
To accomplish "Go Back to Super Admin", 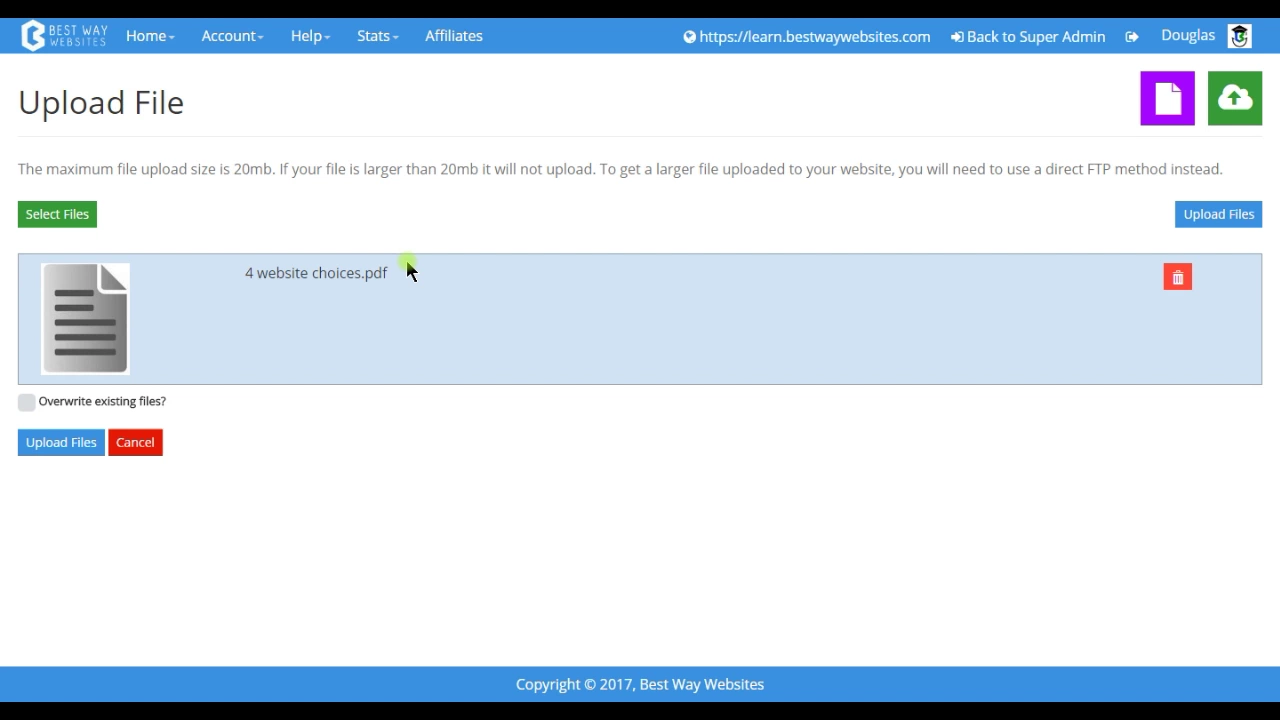I will pyautogui.click(x=1028, y=37).
